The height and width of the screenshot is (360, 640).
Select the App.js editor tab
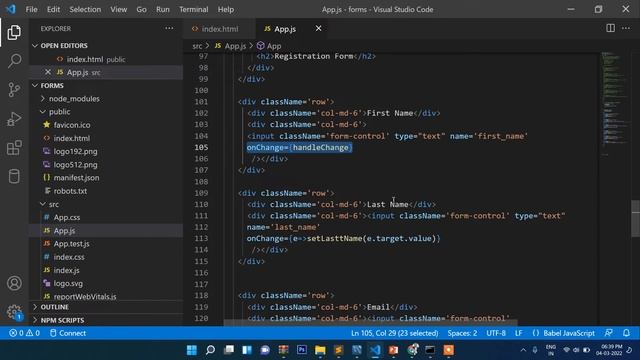click(x=285, y=29)
